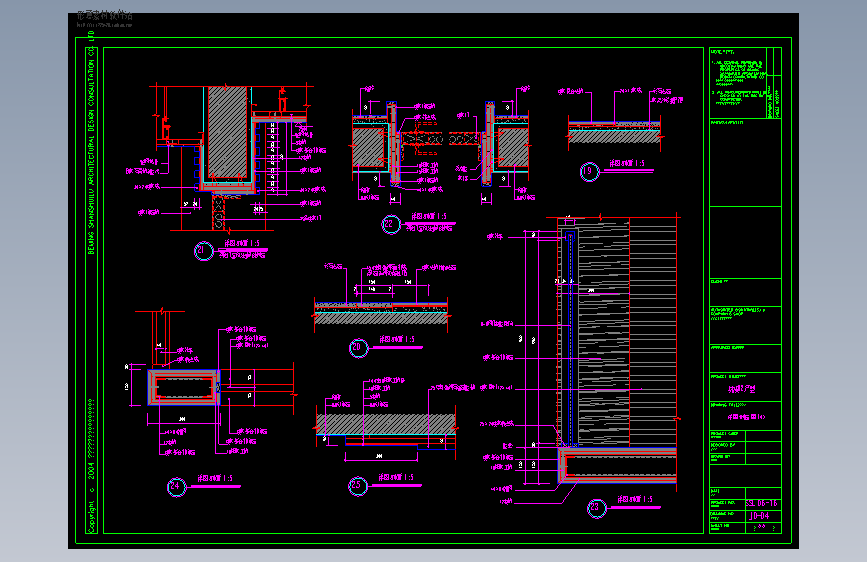Screen dimensions: 867x562
Task: Click the detail number 23 circle
Action: click(x=597, y=507)
